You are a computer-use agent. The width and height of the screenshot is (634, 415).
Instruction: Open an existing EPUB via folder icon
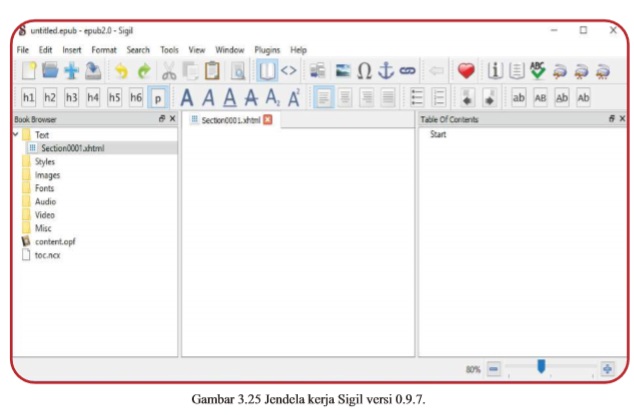tap(50, 71)
